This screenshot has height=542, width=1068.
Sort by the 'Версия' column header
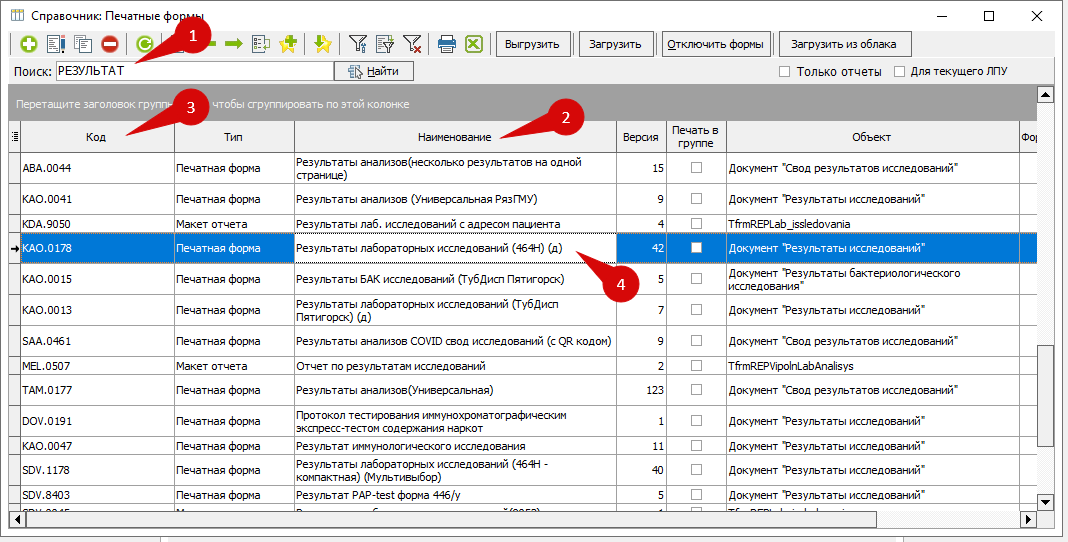[640, 137]
